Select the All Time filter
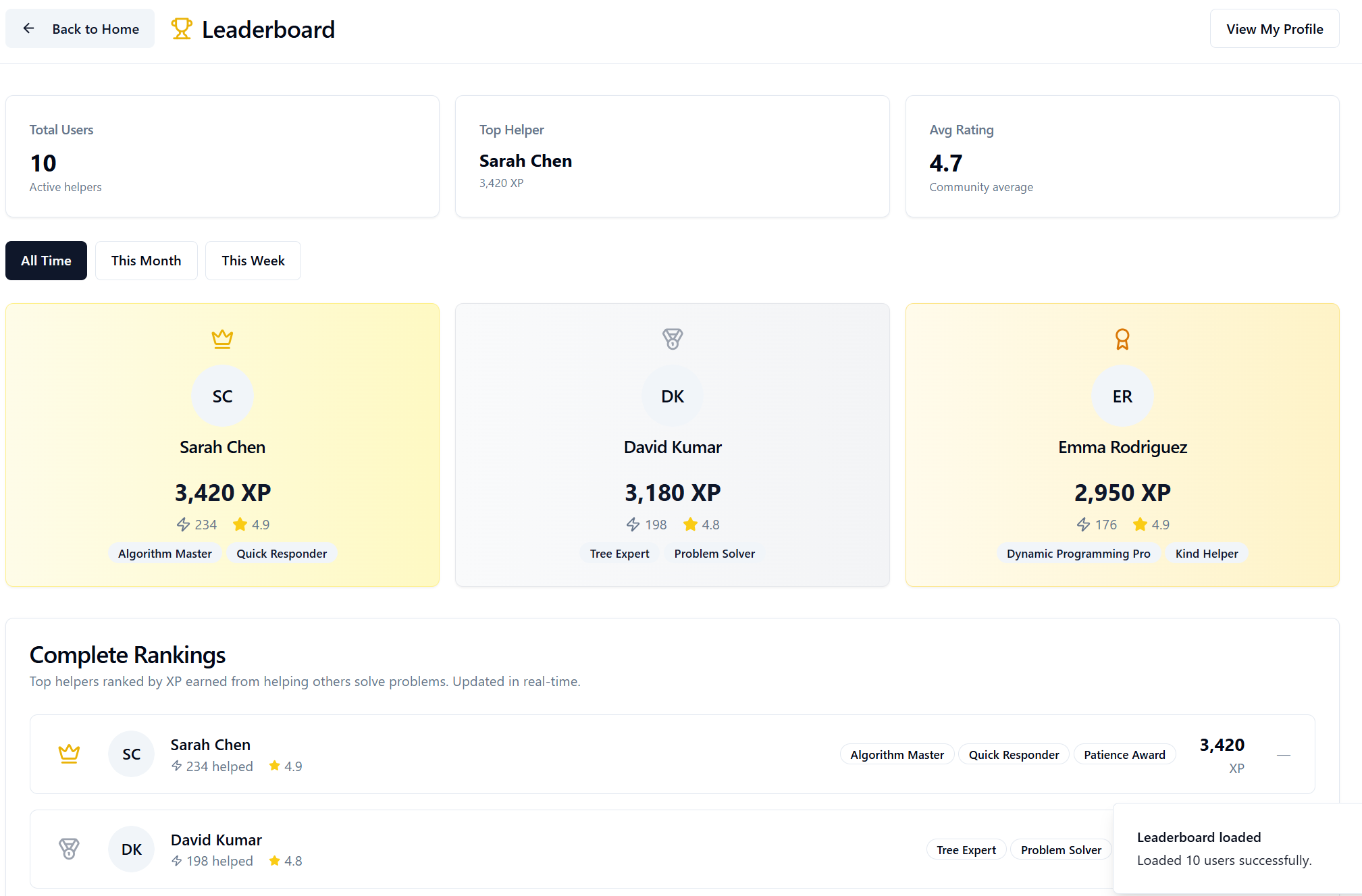The width and height of the screenshot is (1362, 896). [46, 261]
